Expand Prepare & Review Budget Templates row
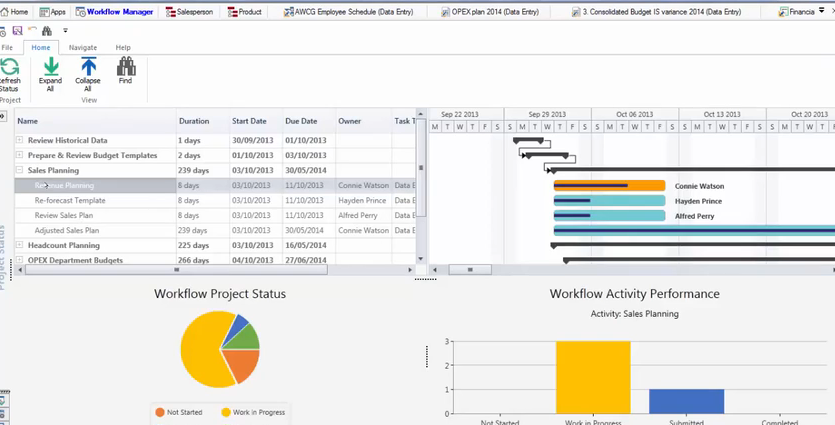 19,155
